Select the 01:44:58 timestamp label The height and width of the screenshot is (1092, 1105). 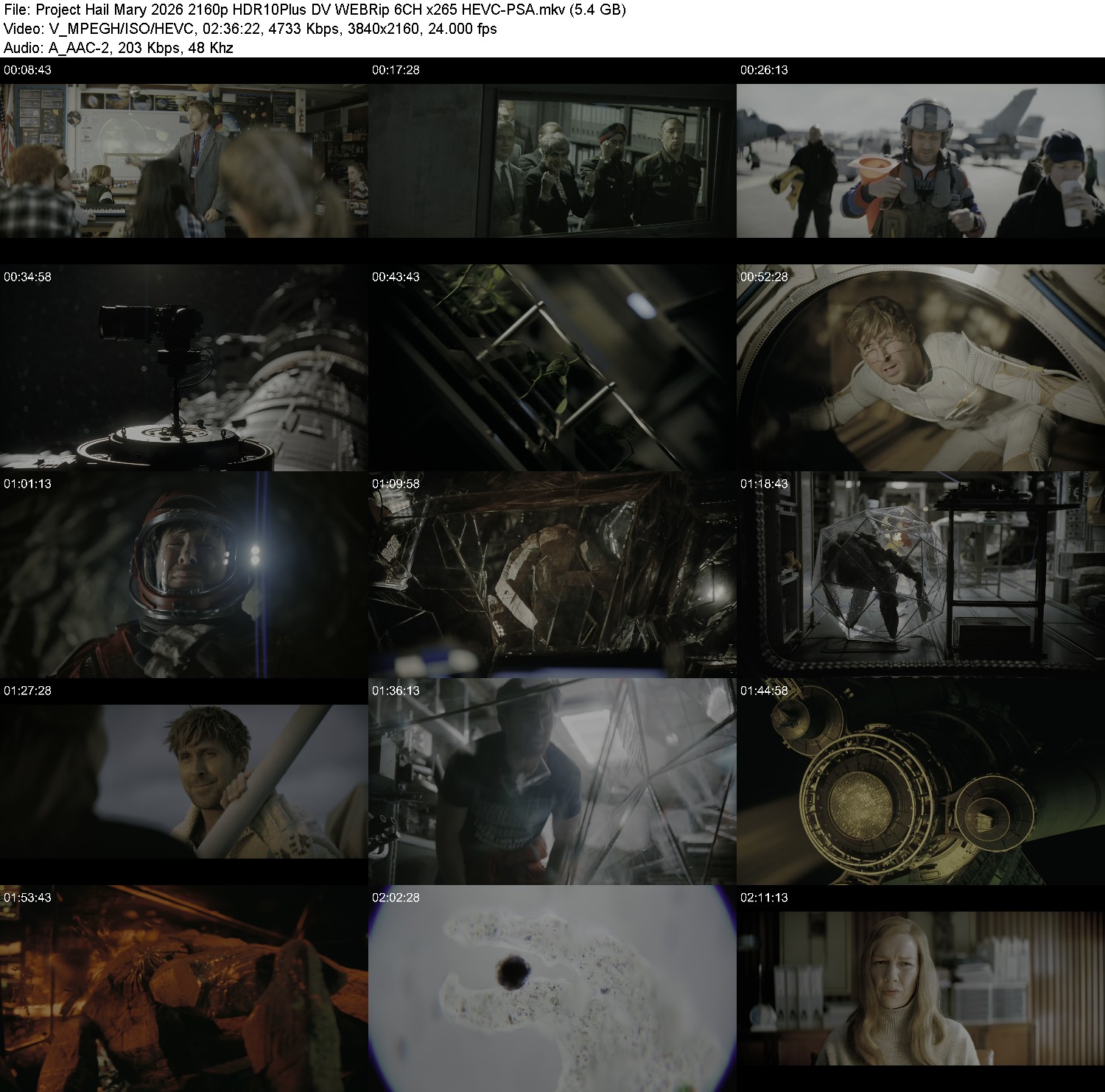[x=764, y=691]
